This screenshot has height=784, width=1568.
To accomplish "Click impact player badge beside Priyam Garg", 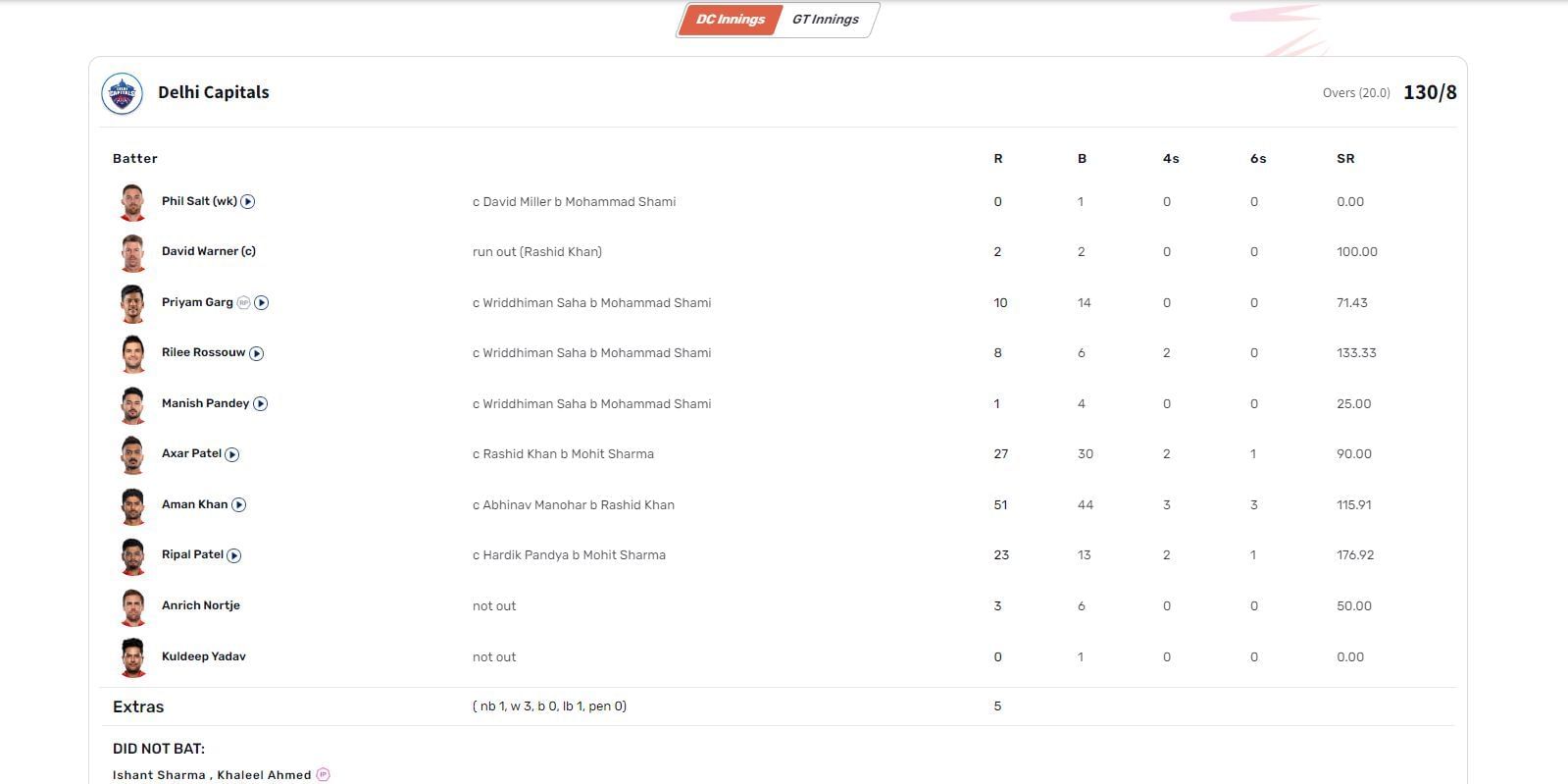I will pos(243,303).
